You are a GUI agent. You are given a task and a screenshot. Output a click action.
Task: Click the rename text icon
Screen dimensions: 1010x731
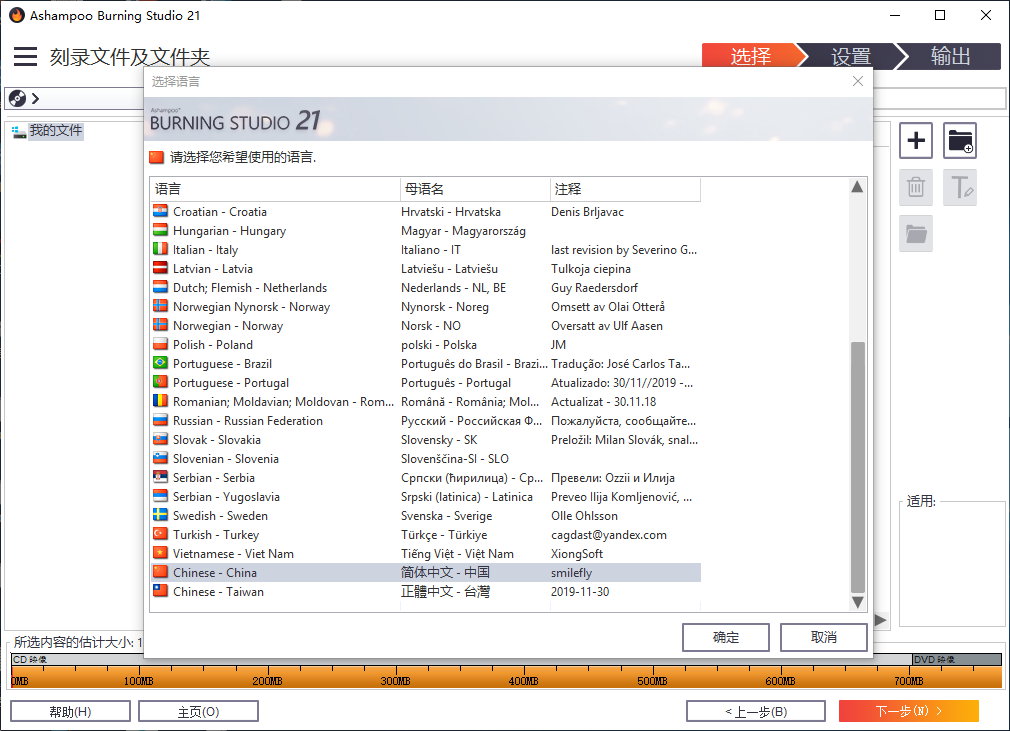pyautogui.click(x=960, y=187)
